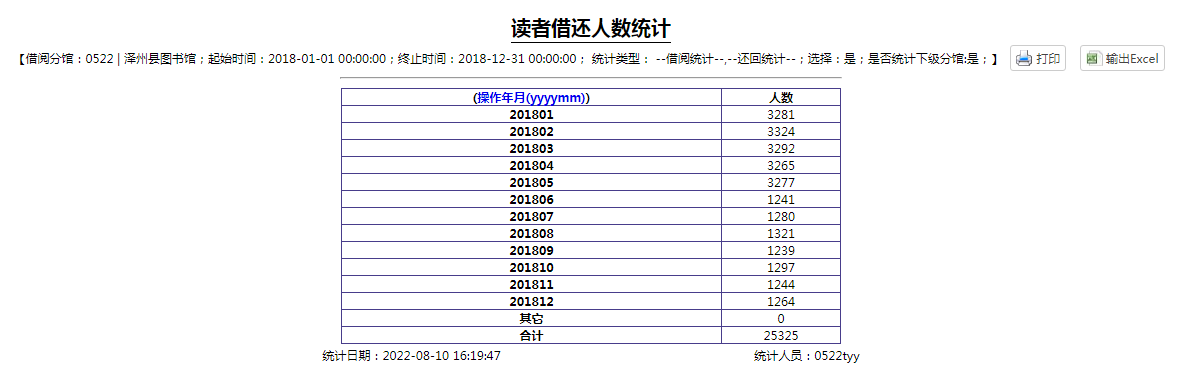Select the 201803 row label

point(532,149)
